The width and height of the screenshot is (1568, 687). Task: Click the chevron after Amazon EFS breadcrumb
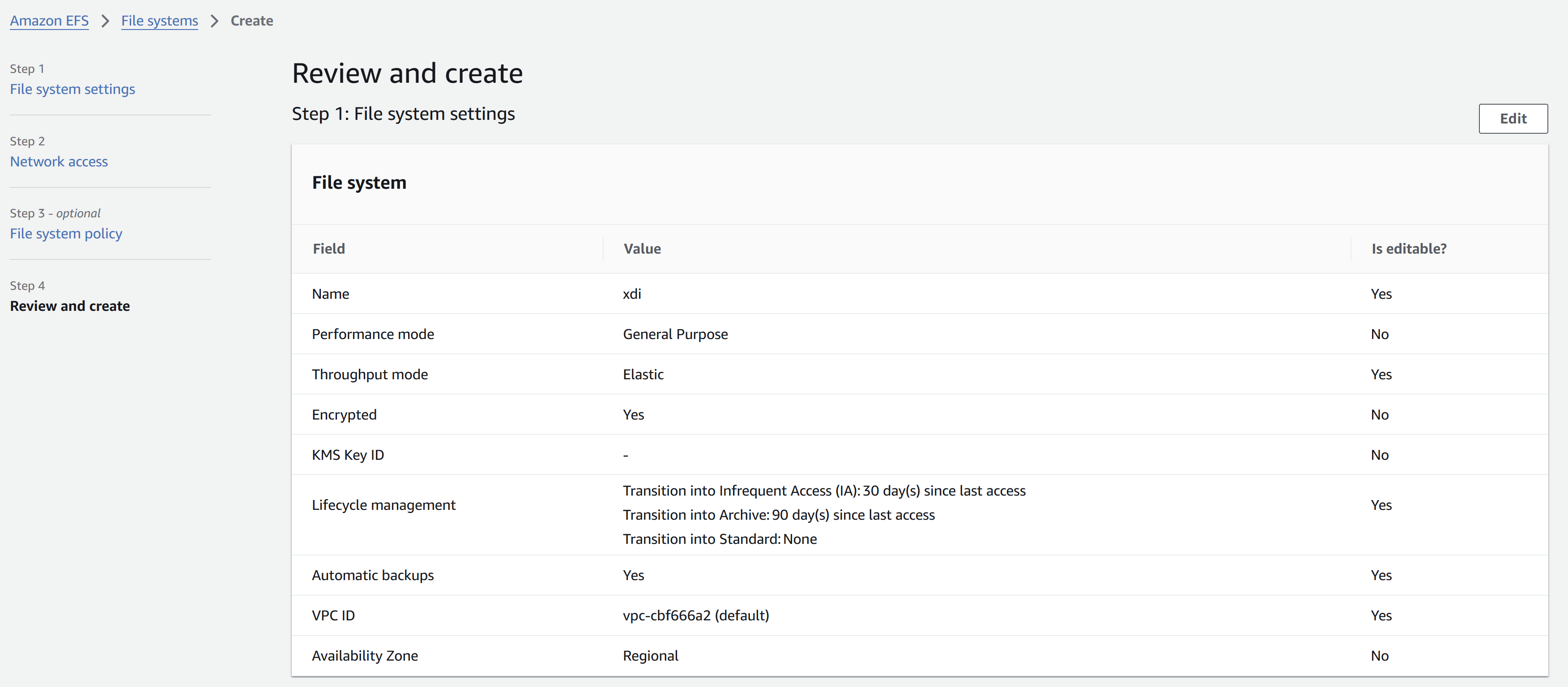pyautogui.click(x=105, y=21)
